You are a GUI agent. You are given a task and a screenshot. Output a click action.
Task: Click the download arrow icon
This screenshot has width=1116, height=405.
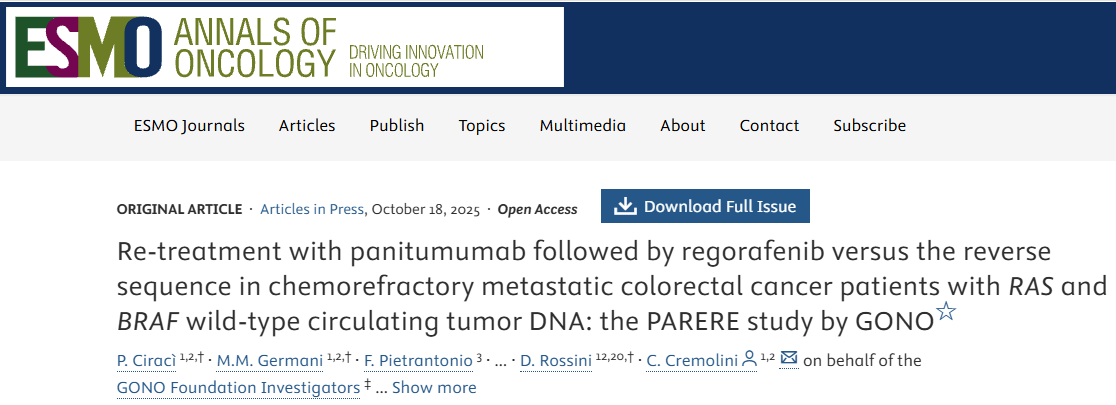click(625, 207)
